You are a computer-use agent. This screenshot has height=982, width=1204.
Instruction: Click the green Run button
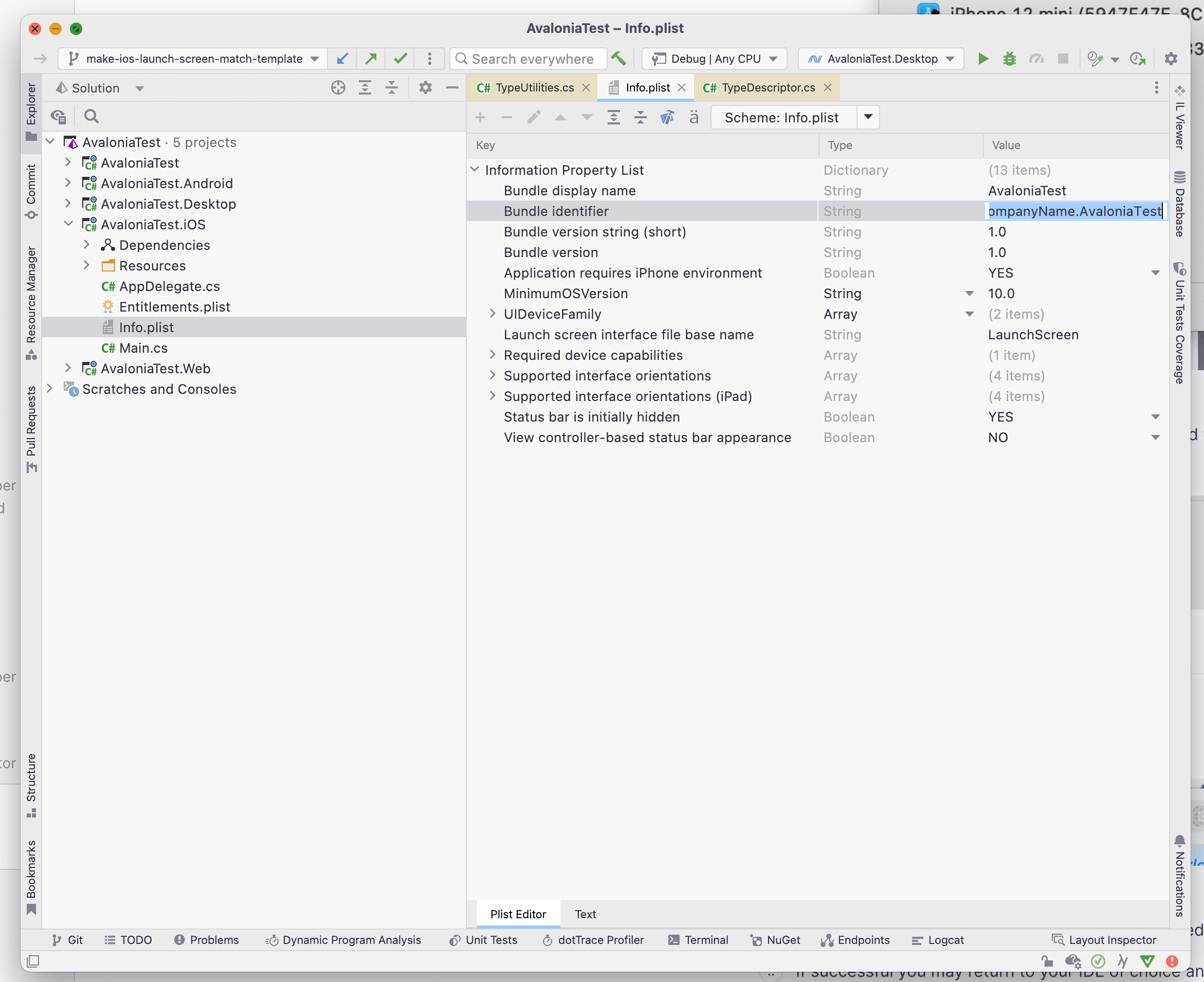click(x=983, y=59)
